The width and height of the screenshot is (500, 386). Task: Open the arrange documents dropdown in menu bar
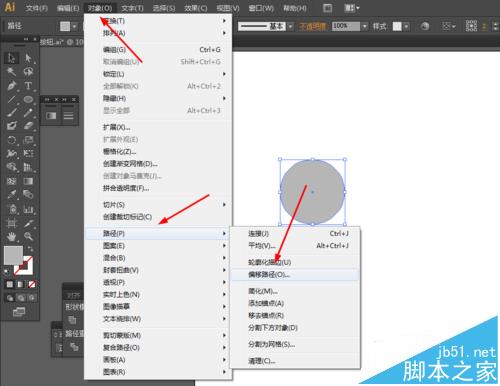(x=352, y=8)
